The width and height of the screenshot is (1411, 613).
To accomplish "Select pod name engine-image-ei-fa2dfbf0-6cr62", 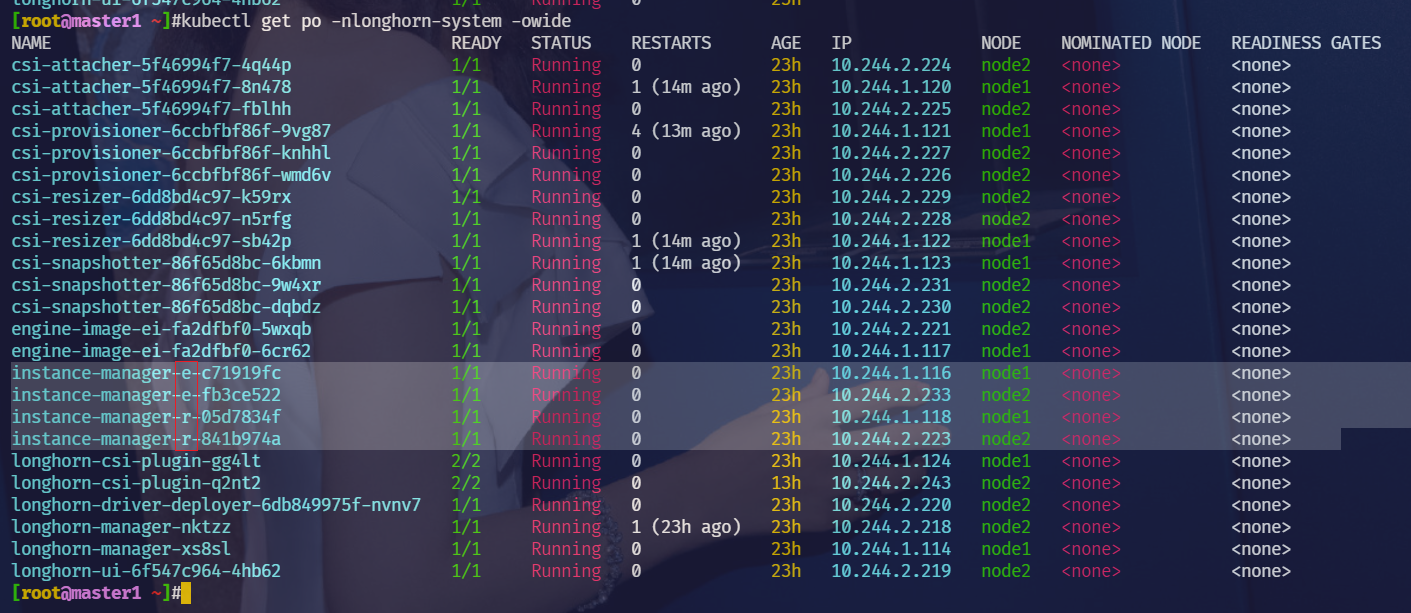I will pyautogui.click(x=161, y=351).
